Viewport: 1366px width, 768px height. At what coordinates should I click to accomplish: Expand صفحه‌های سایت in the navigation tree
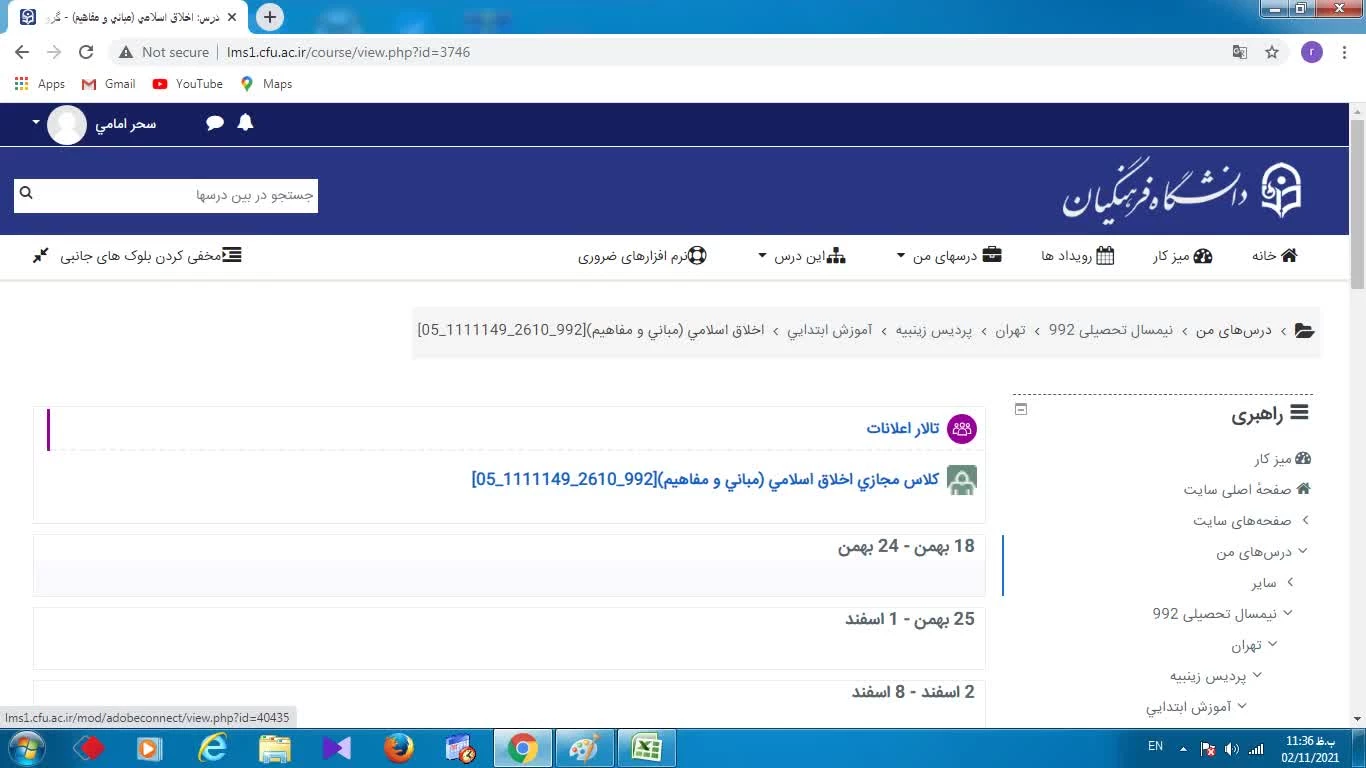pos(1305,520)
